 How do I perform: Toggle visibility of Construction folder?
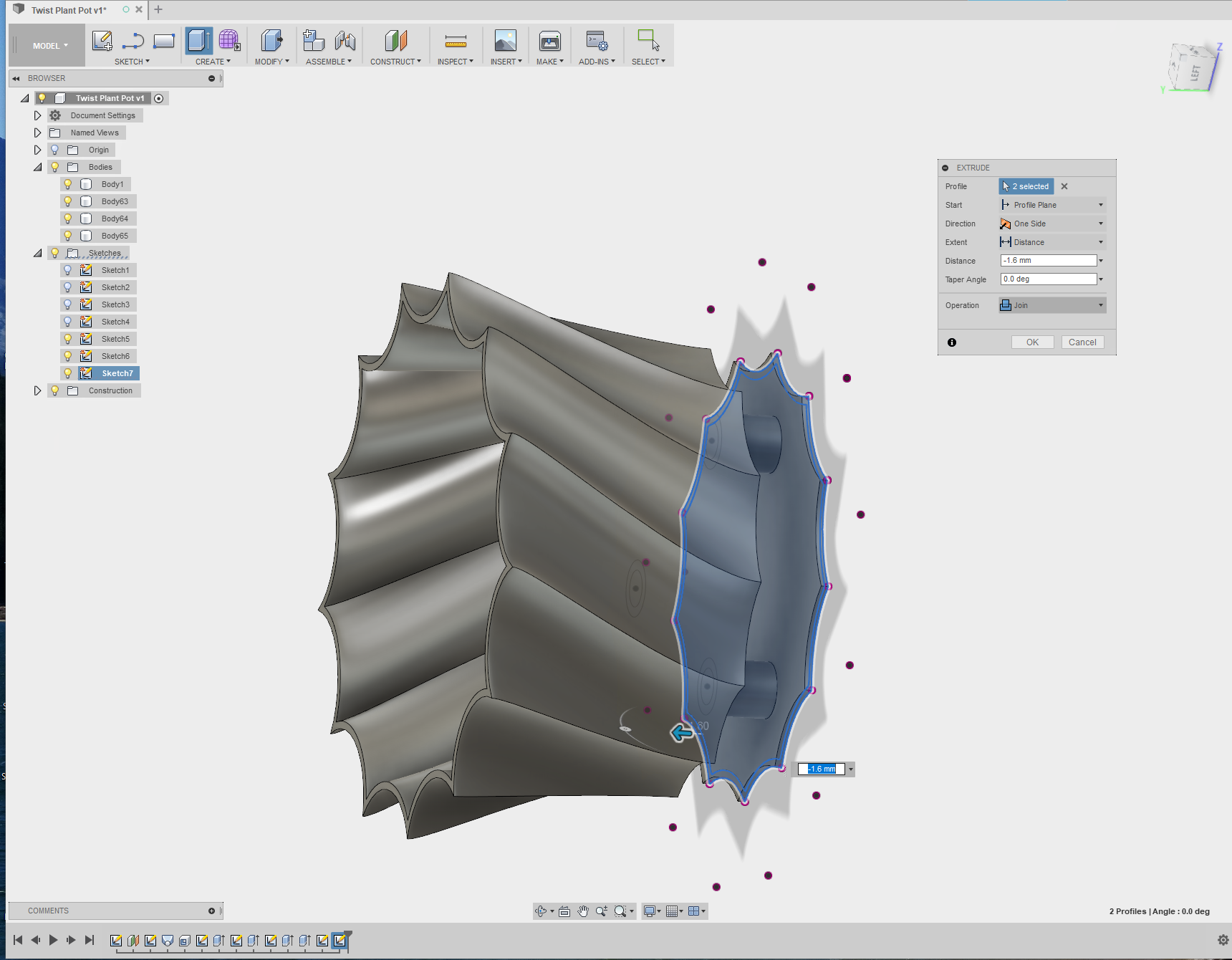coord(54,390)
